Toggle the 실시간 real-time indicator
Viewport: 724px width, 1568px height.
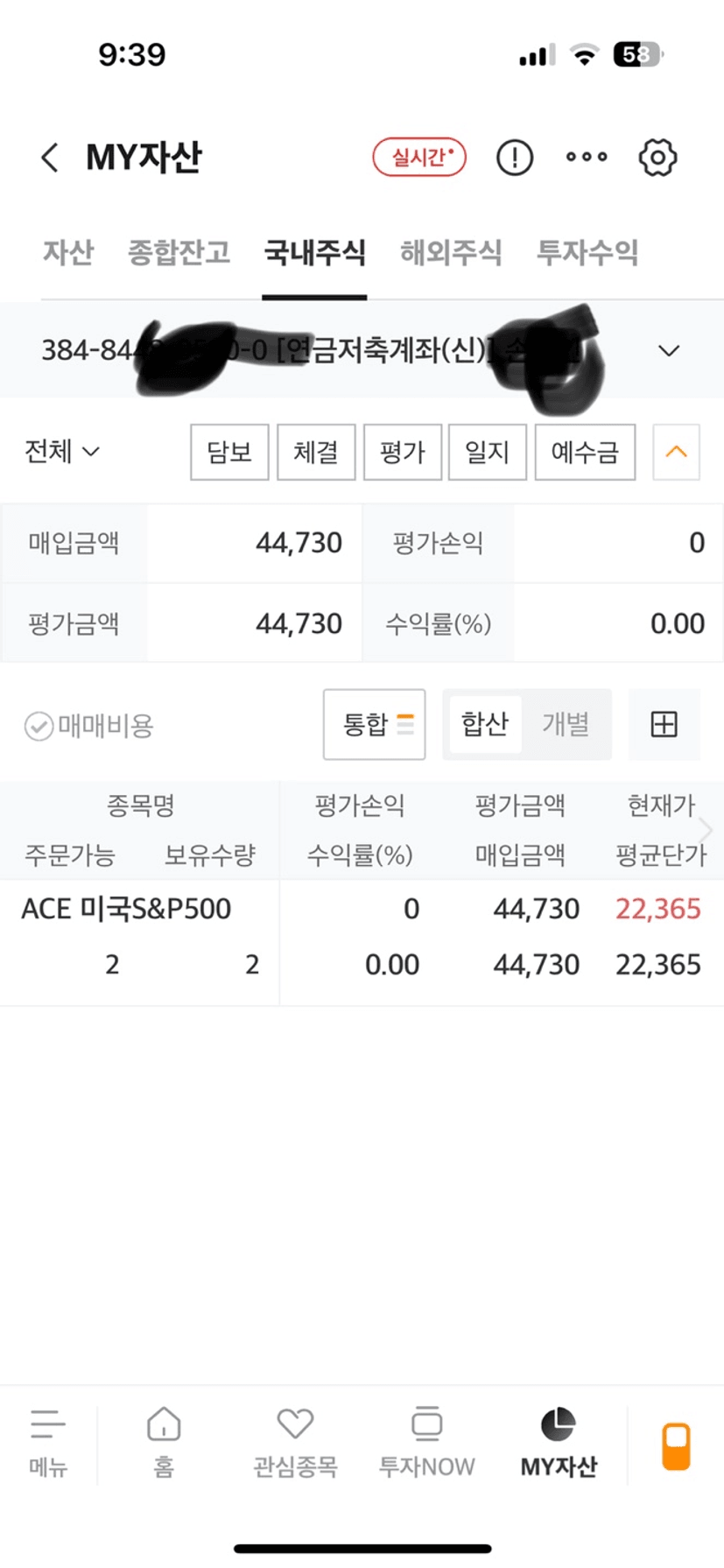coord(419,158)
